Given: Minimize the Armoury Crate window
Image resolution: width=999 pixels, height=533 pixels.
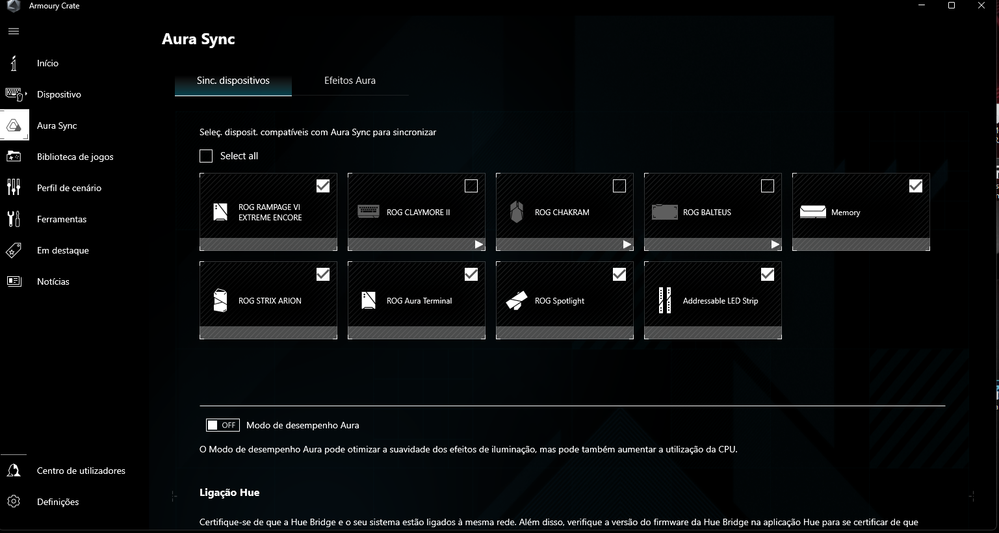Looking at the screenshot, I should 922,5.
